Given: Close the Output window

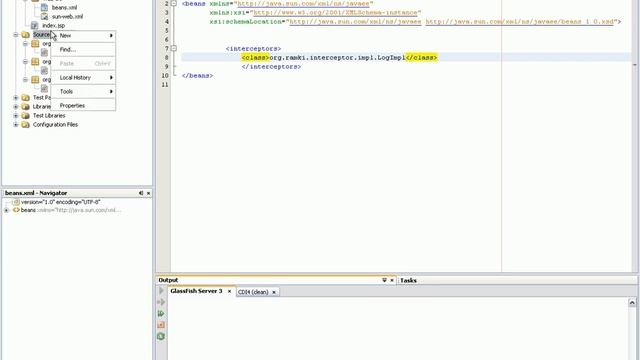Looking at the screenshot, I should tap(392, 280).
